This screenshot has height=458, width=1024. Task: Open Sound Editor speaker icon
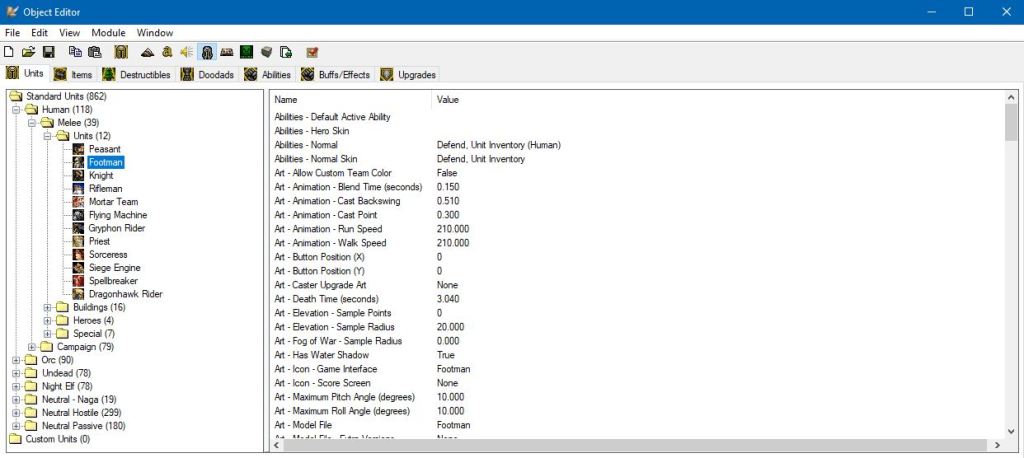[186, 52]
